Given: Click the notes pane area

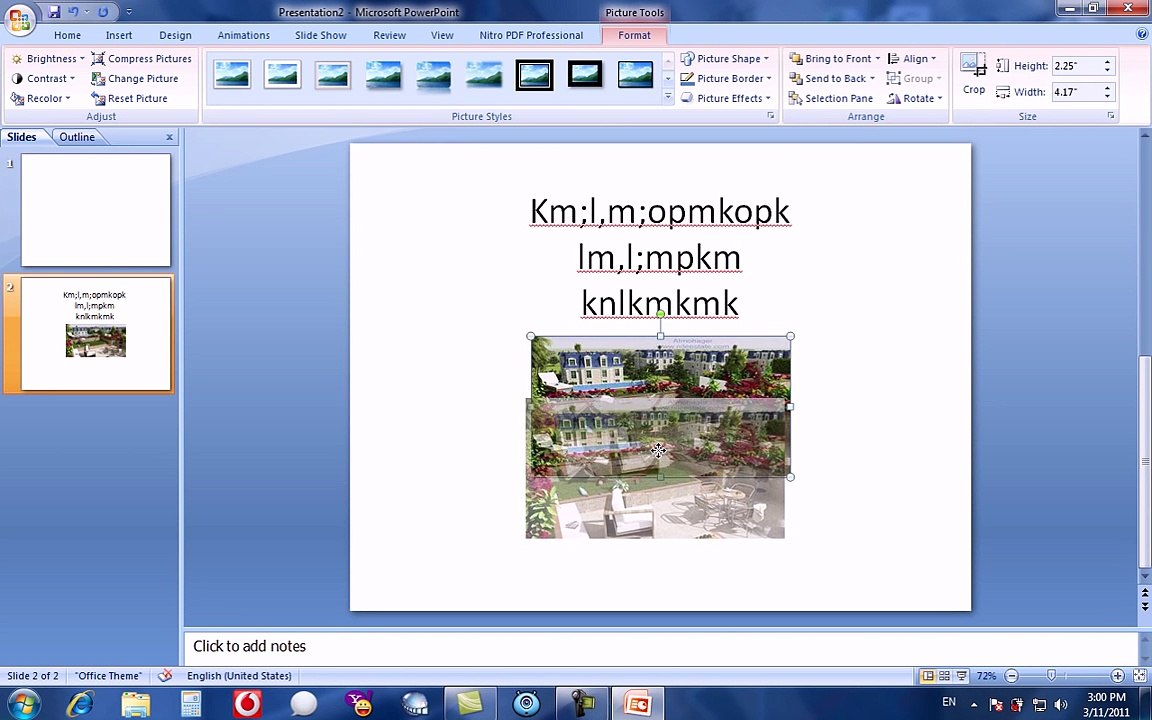Looking at the screenshot, I should click(660, 647).
